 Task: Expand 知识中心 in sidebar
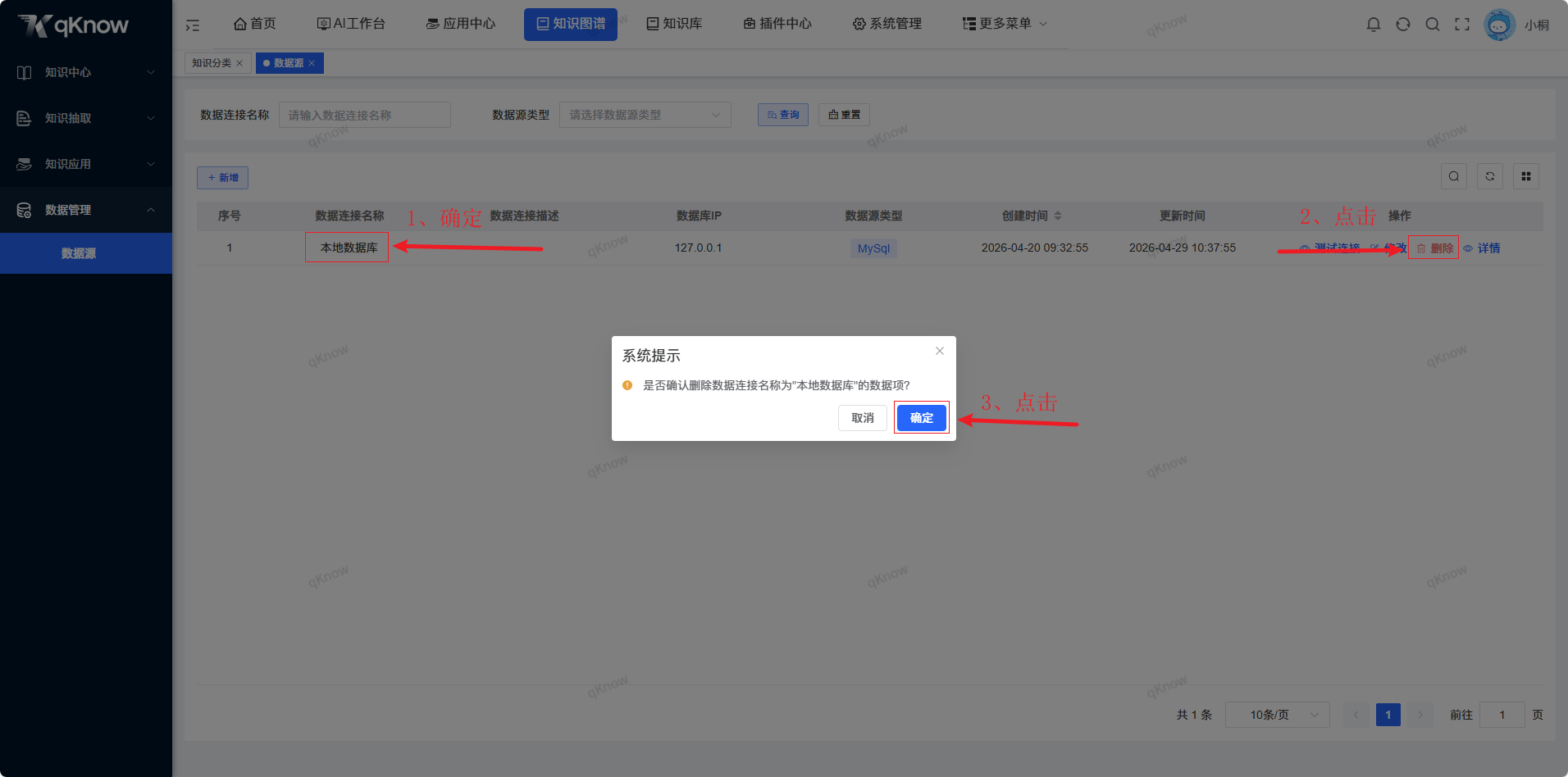(x=86, y=72)
